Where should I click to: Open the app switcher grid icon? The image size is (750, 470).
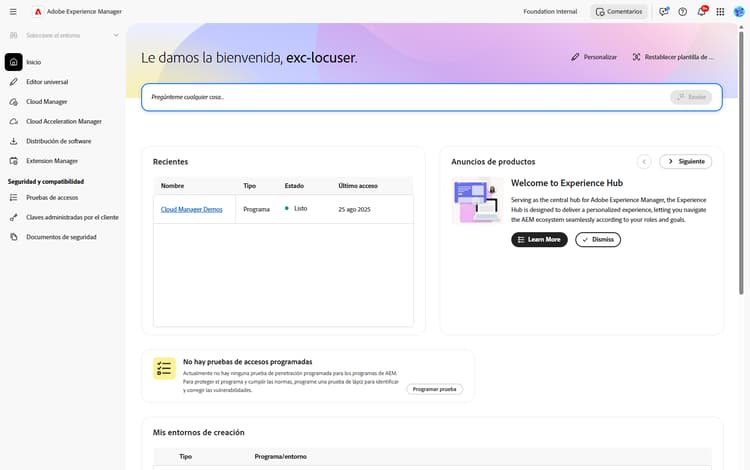pos(720,11)
